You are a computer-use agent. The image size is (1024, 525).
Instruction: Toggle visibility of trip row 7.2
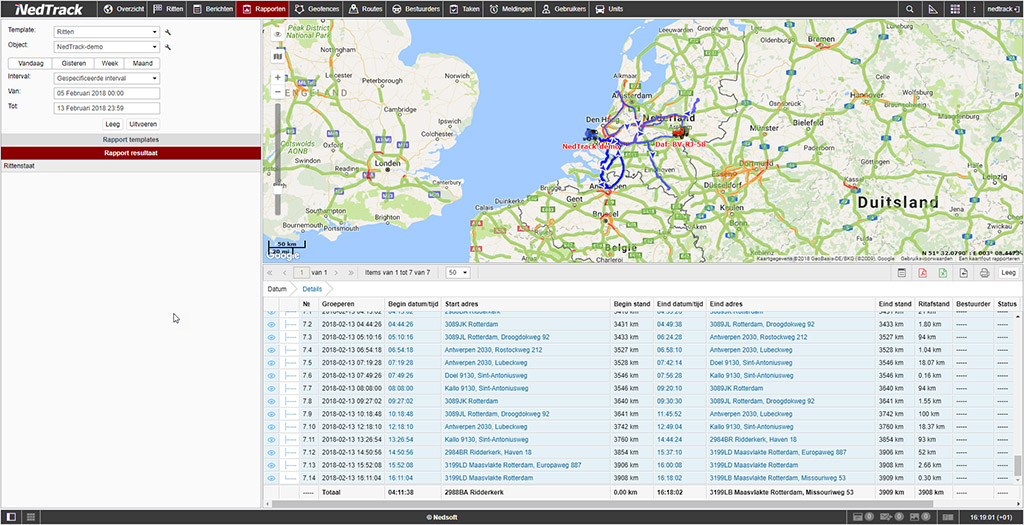[x=272, y=324]
